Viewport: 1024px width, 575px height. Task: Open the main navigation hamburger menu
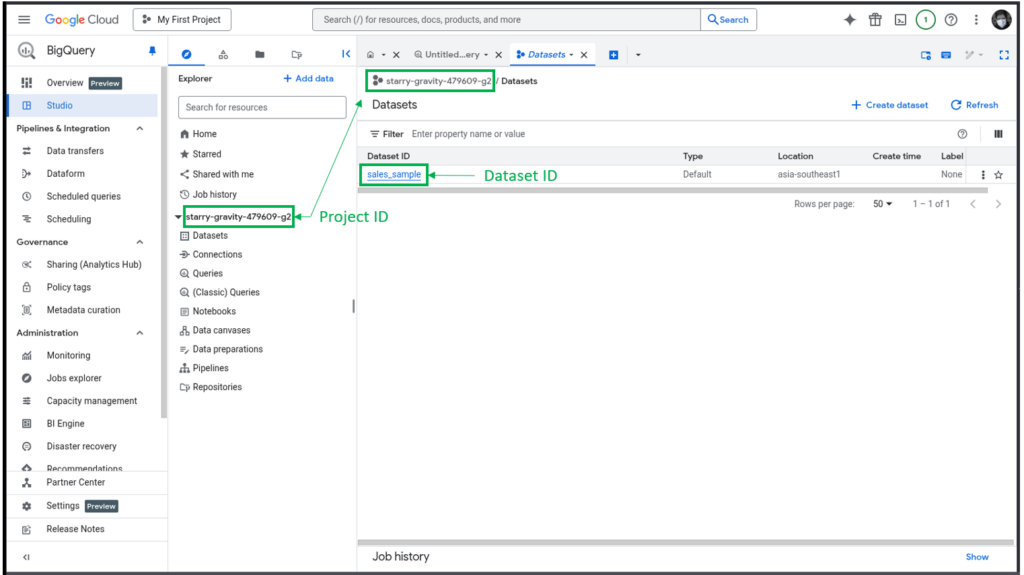24,20
